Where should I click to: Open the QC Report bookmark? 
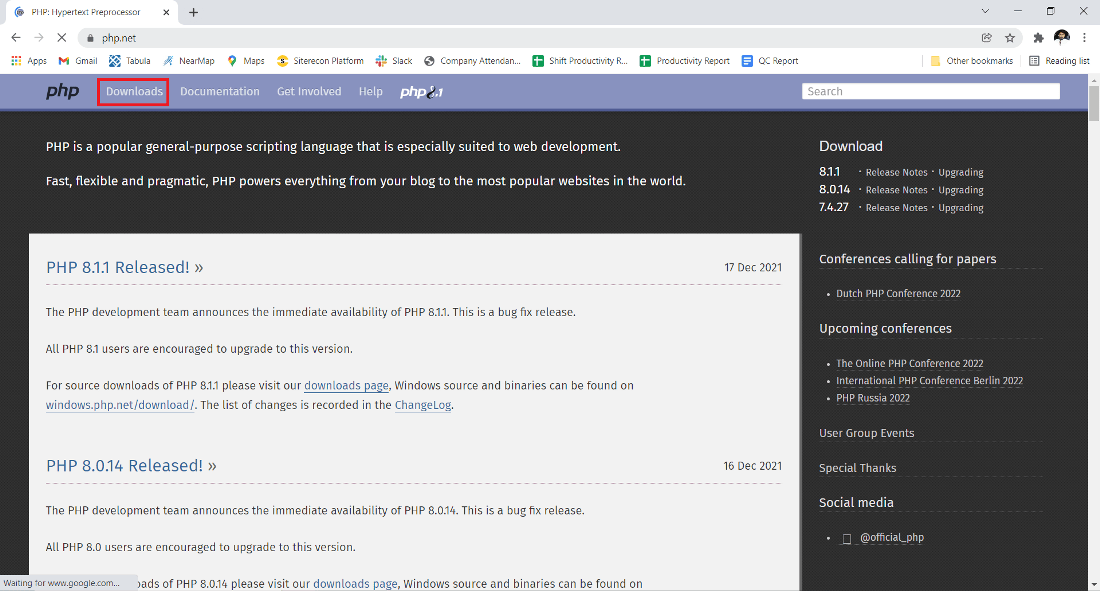[x=770, y=61]
